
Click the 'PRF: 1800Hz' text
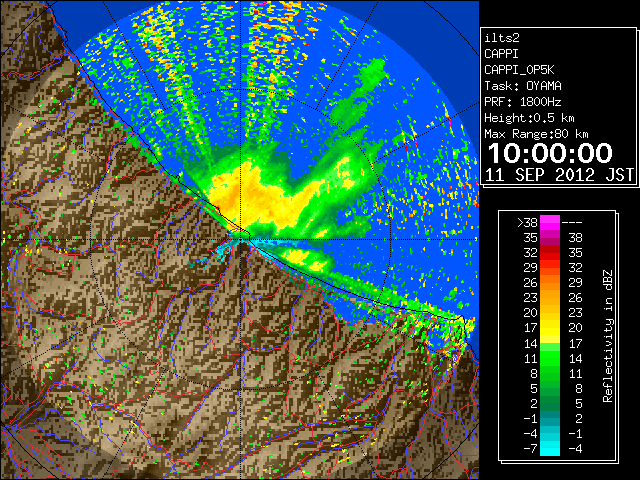point(523,102)
